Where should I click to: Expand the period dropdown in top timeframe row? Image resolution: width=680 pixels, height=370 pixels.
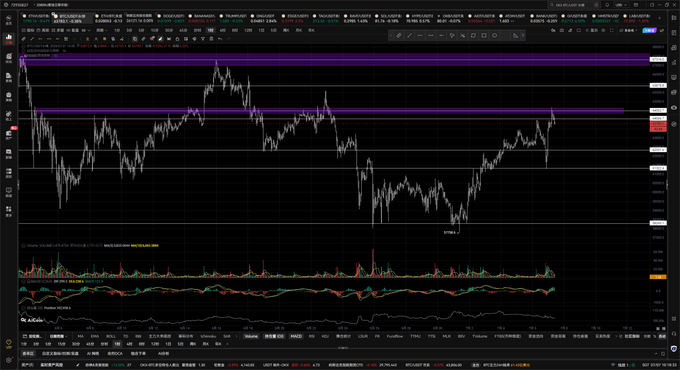tap(102, 30)
